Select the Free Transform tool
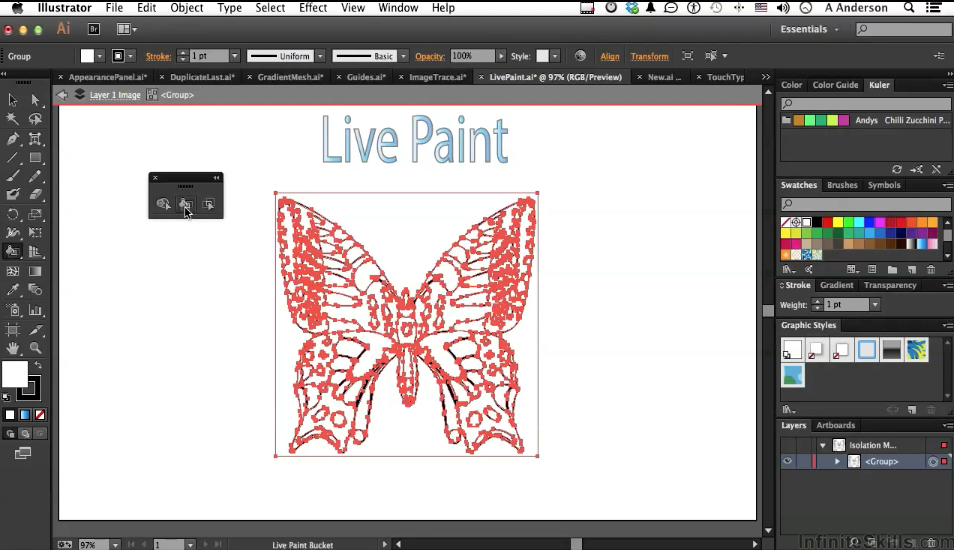The image size is (954, 550). click(35, 232)
